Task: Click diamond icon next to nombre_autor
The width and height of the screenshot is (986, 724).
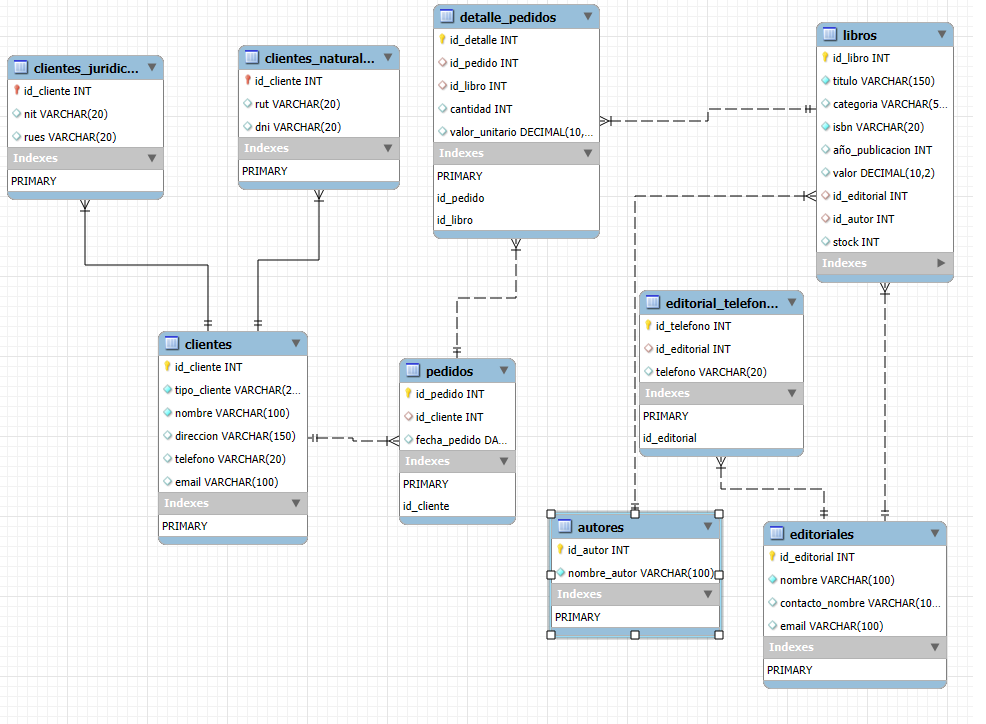Action: tap(561, 572)
